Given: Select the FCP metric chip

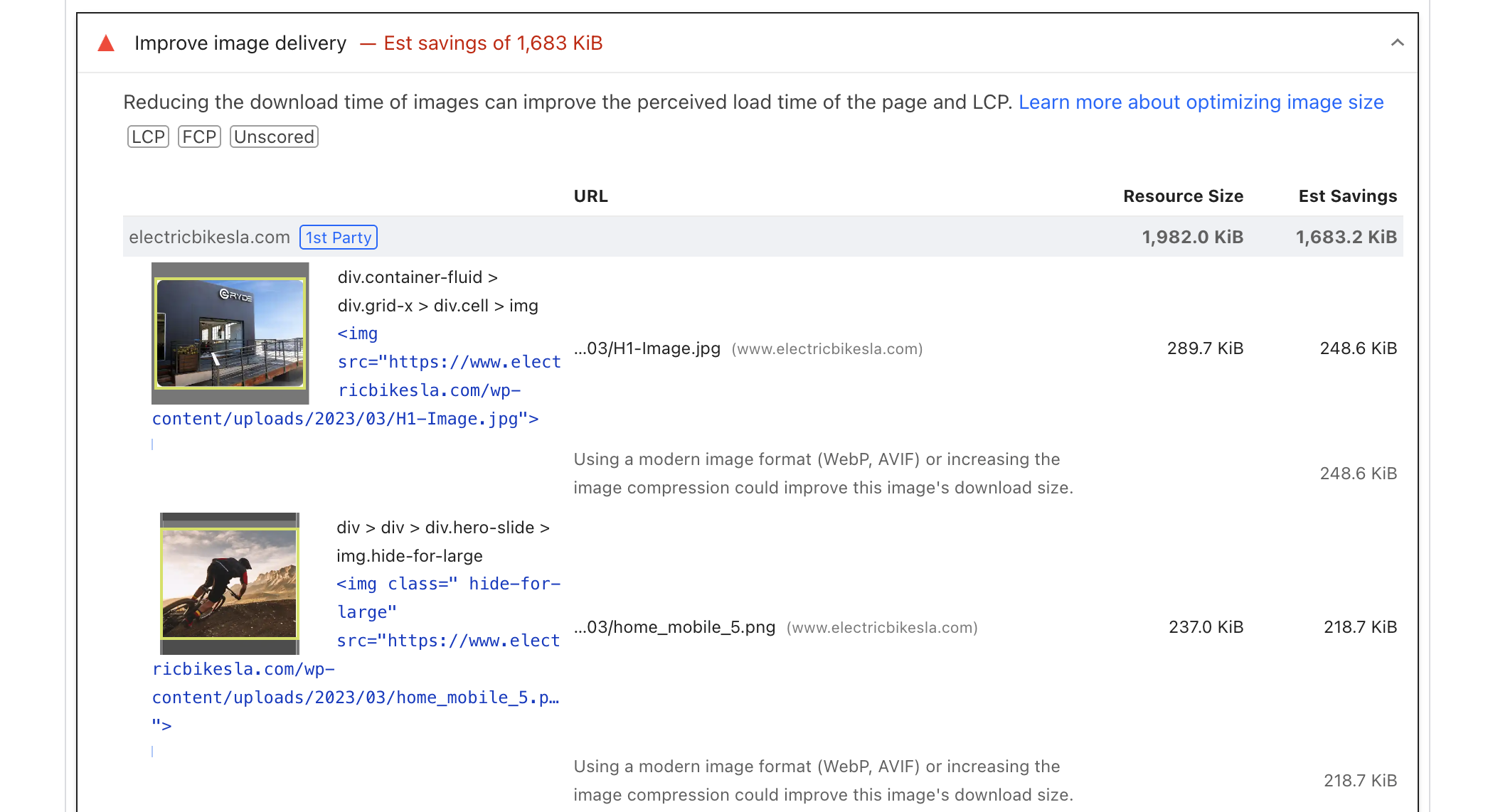Looking at the screenshot, I should [x=200, y=137].
